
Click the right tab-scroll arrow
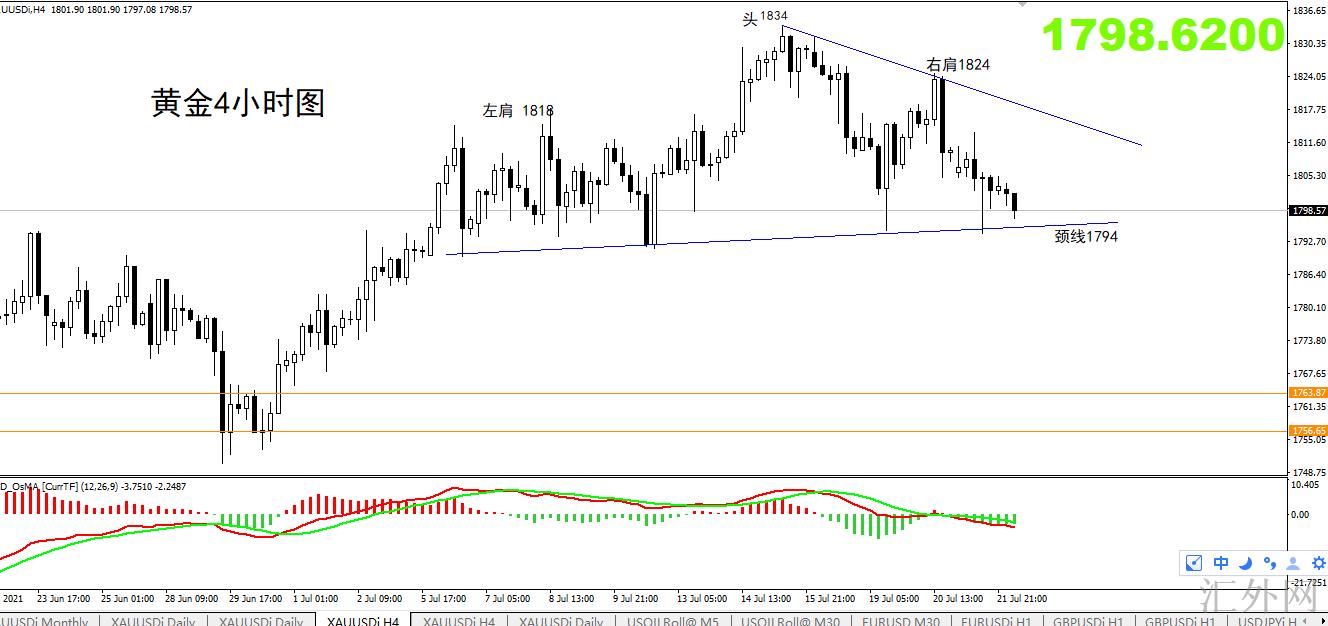pos(1321,620)
